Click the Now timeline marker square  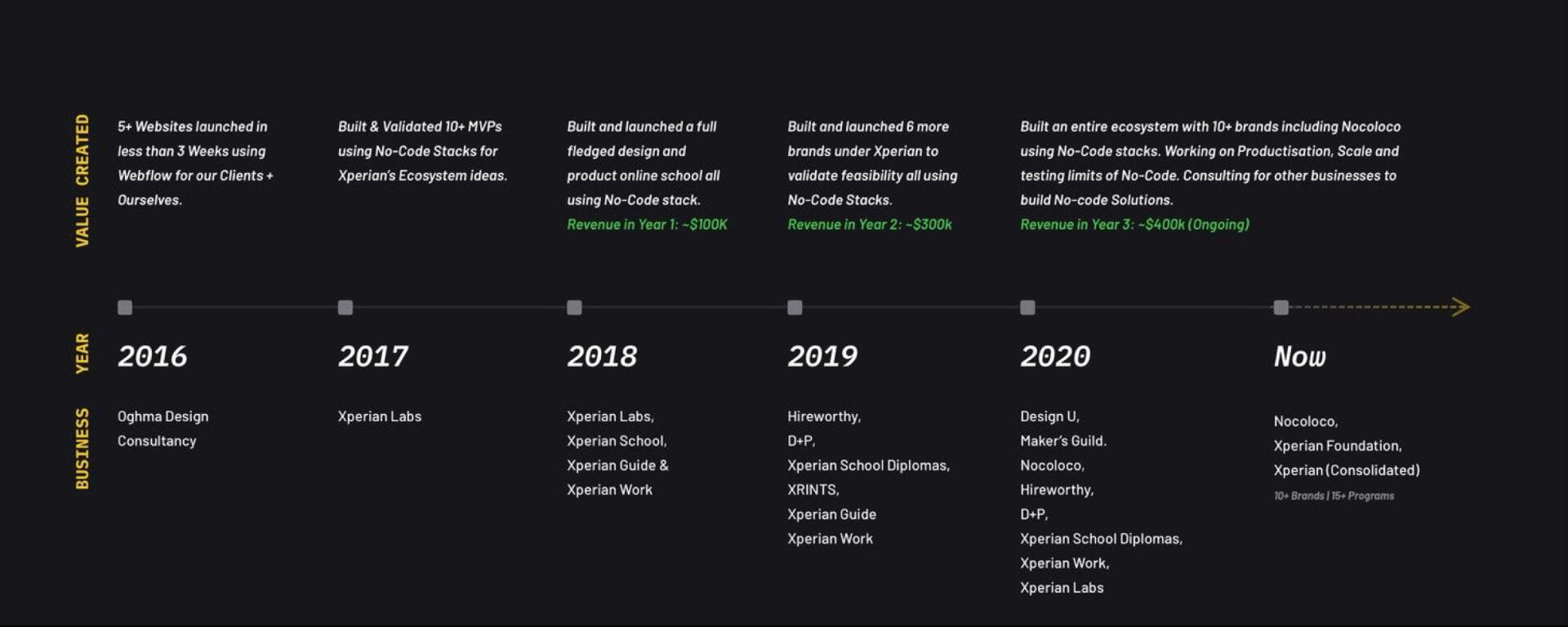(x=1281, y=308)
